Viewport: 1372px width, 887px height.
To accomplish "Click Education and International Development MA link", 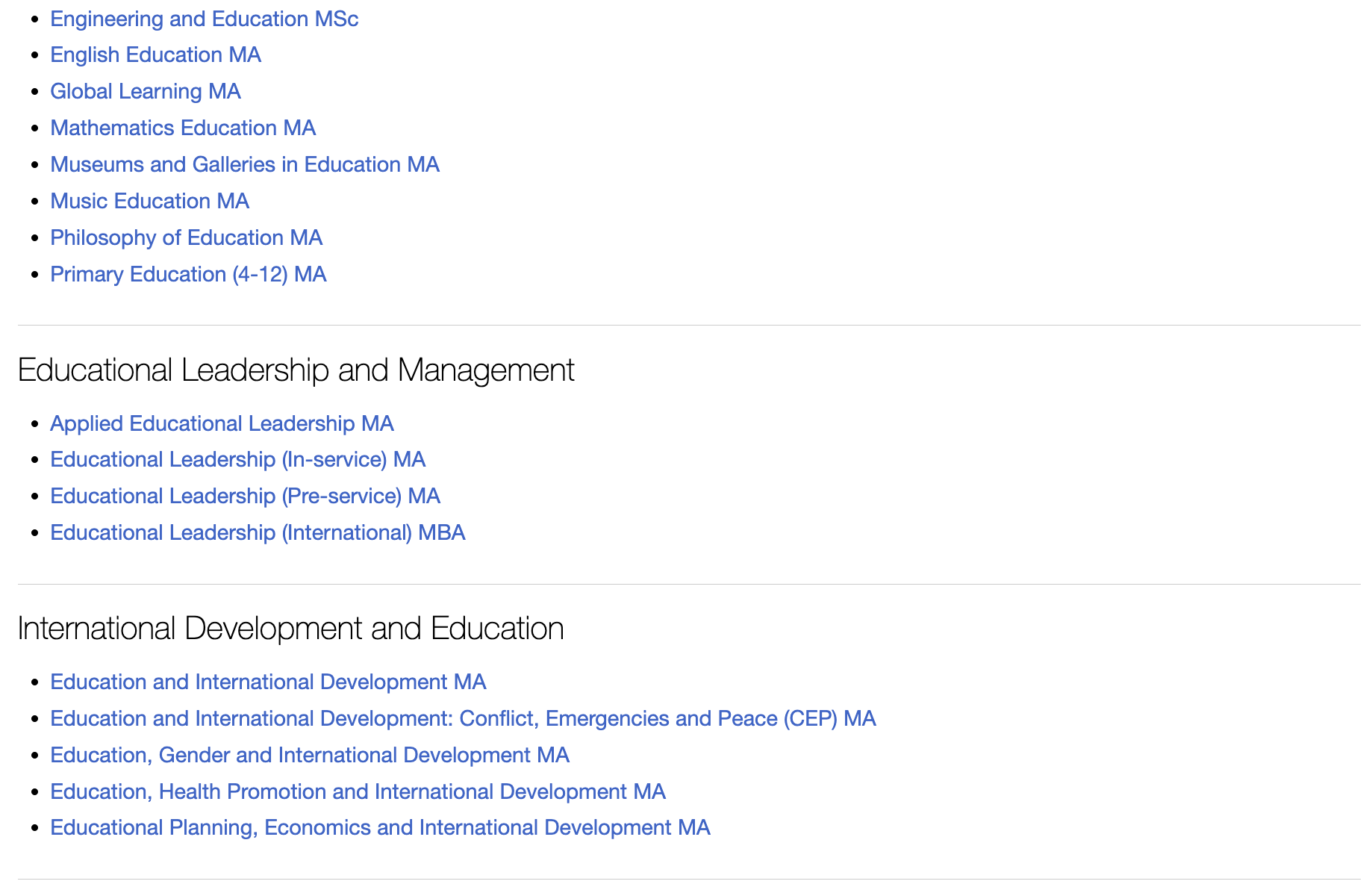I will coord(268,682).
